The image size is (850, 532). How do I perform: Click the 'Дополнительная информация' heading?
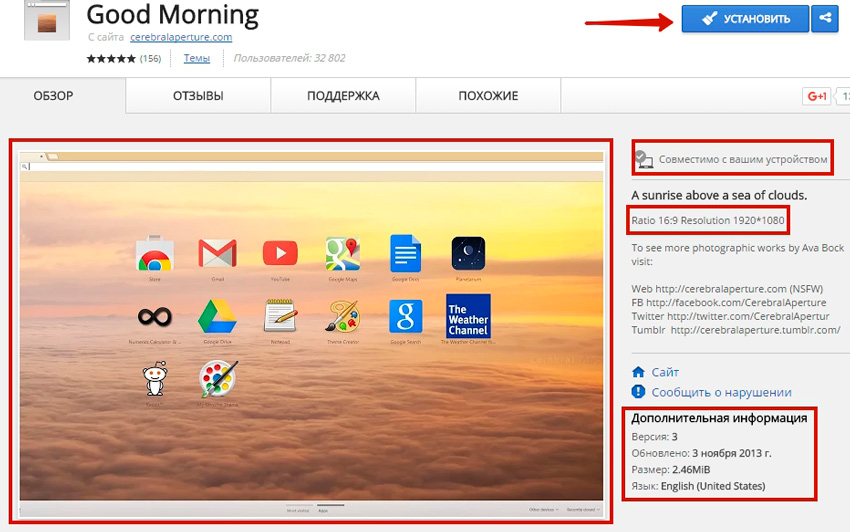719,418
